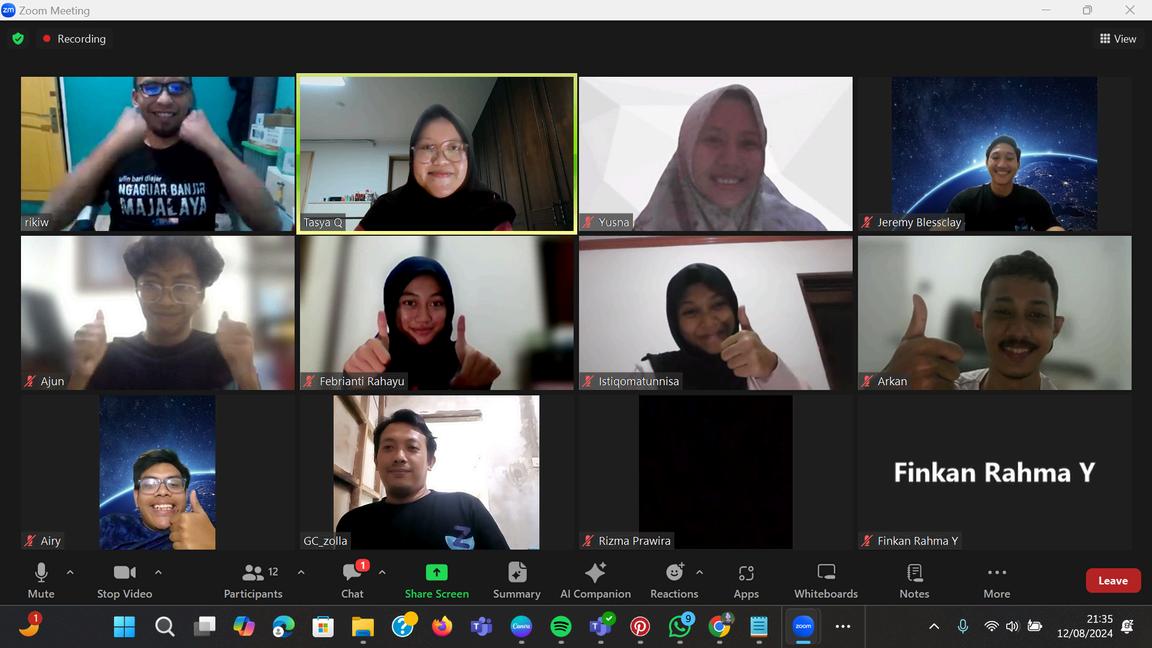Viewport: 1152px width, 648px height.
Task: Open Microsoft Edge from the taskbar
Action: pos(284,627)
